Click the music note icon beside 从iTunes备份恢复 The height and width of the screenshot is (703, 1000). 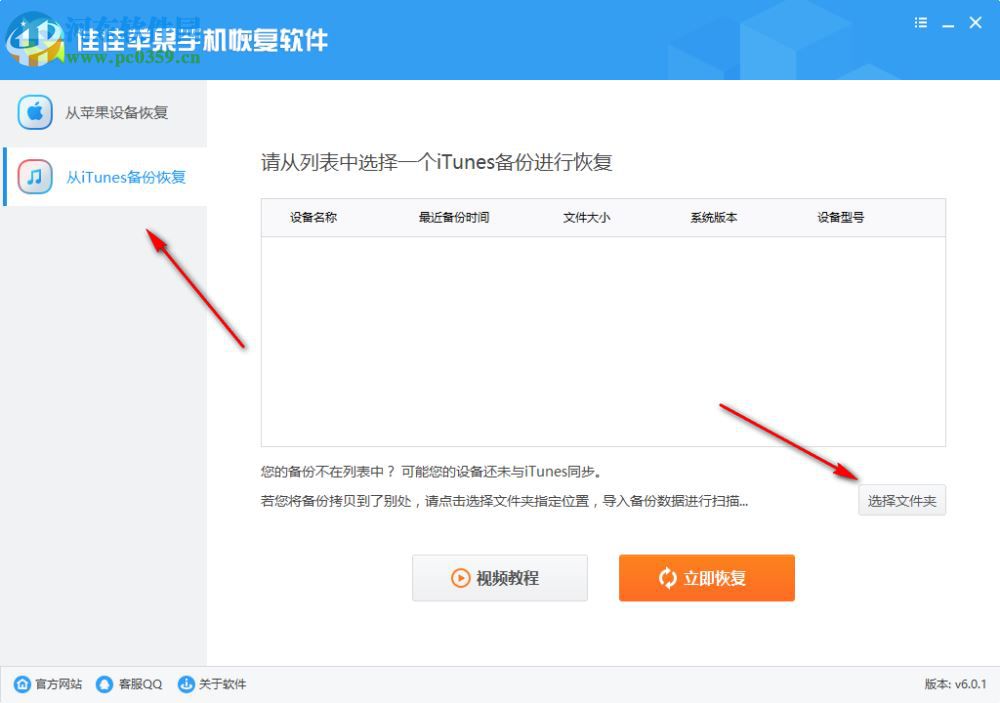click(x=34, y=177)
